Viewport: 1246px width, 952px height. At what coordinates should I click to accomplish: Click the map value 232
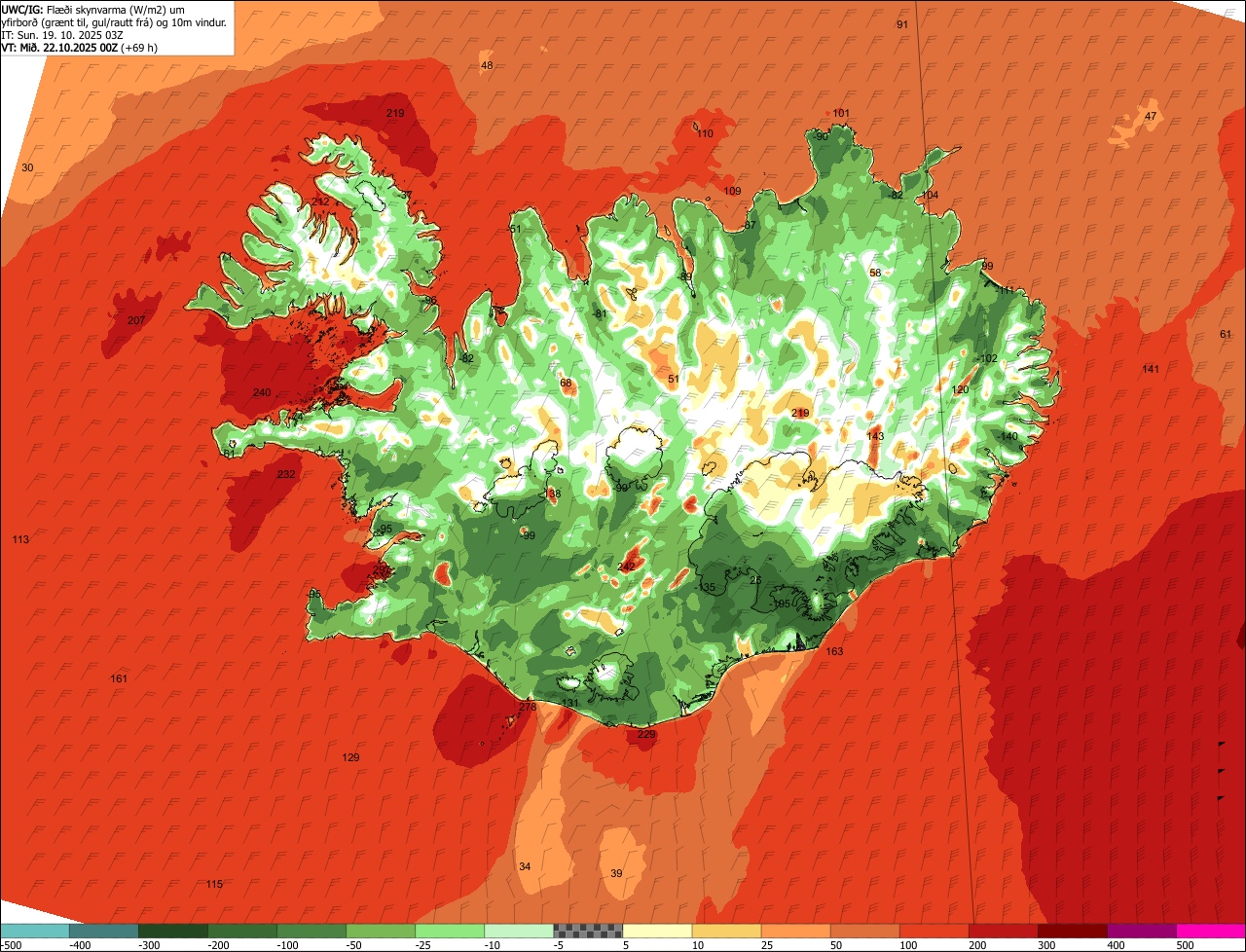tap(286, 474)
